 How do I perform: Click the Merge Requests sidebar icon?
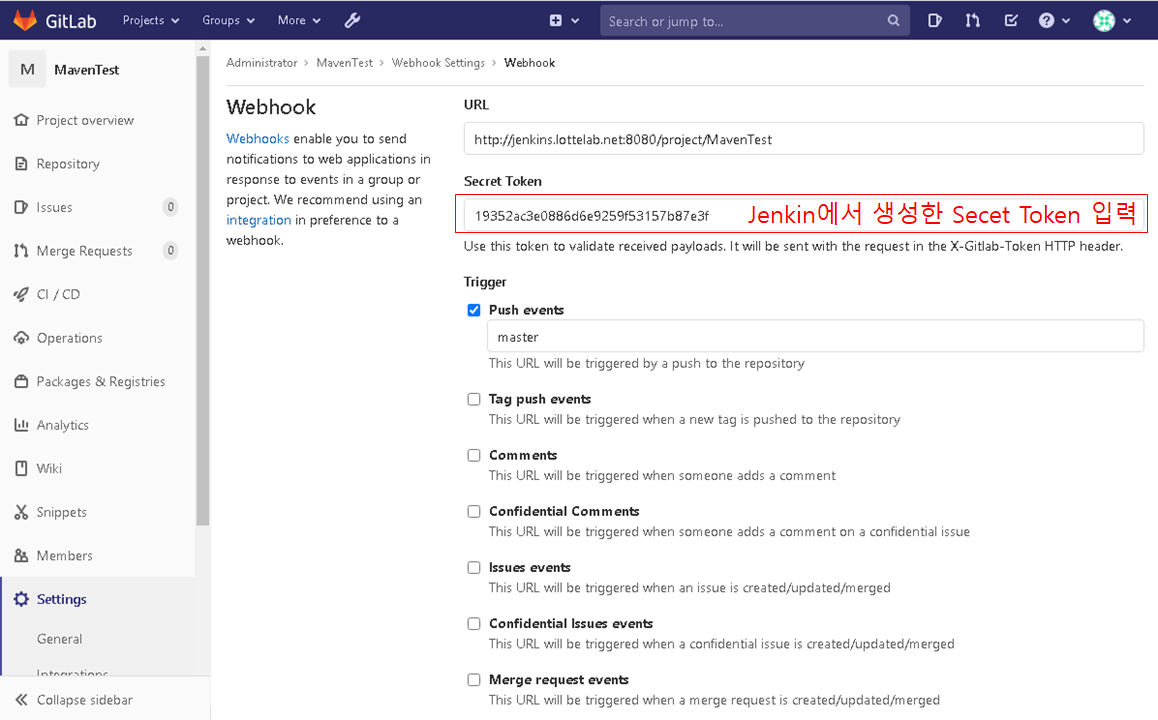pyautogui.click(x=21, y=250)
